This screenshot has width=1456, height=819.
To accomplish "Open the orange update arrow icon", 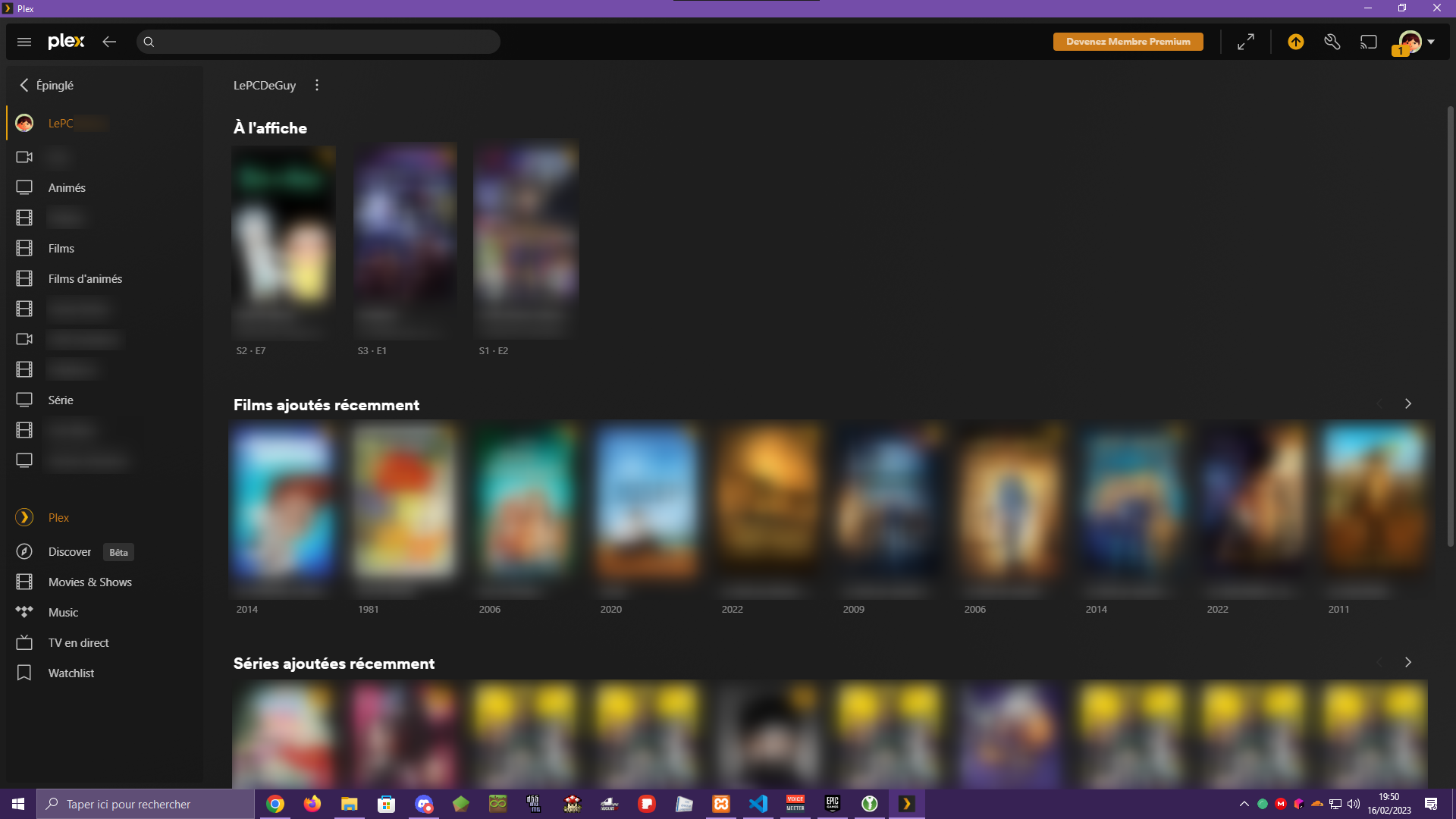I will (1296, 42).
